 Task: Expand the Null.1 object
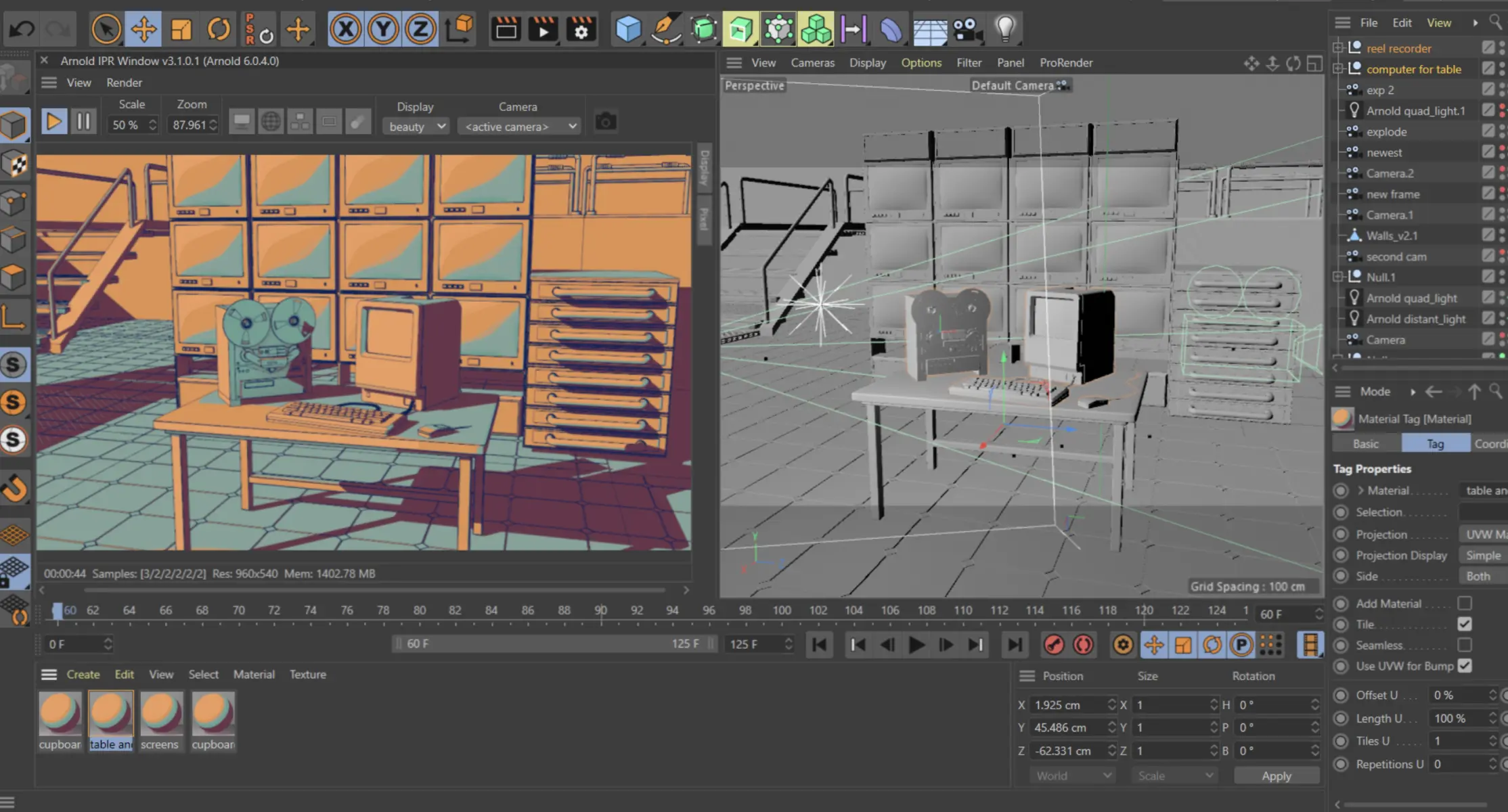[x=1337, y=277]
